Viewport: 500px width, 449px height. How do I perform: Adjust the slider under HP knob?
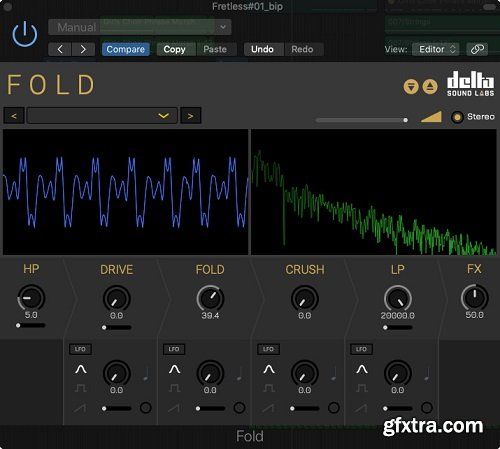coord(31,325)
